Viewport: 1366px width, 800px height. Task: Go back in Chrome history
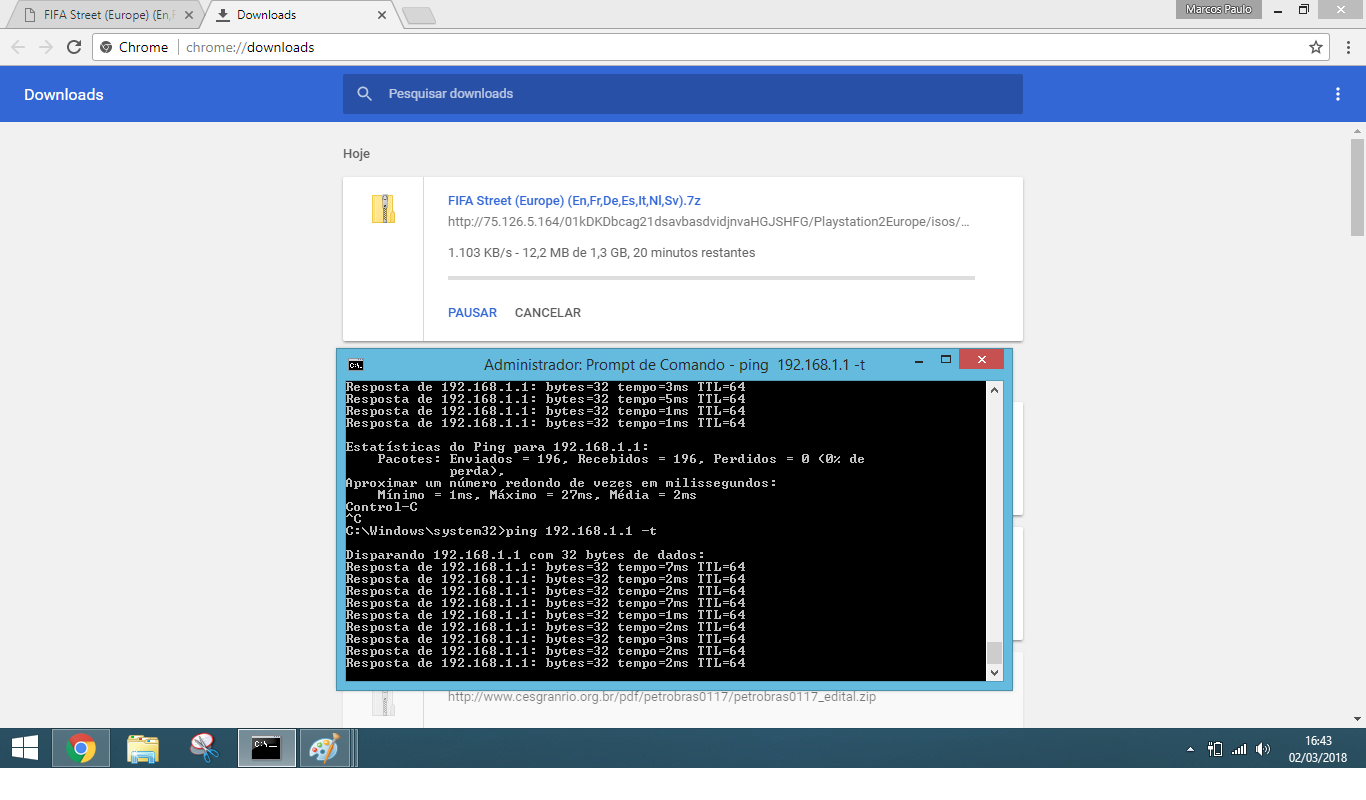(18, 47)
